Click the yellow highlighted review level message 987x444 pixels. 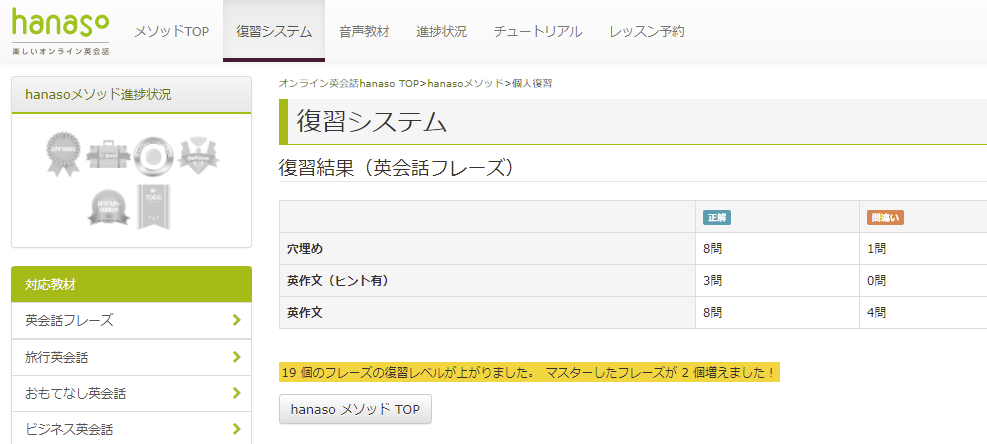(x=529, y=373)
